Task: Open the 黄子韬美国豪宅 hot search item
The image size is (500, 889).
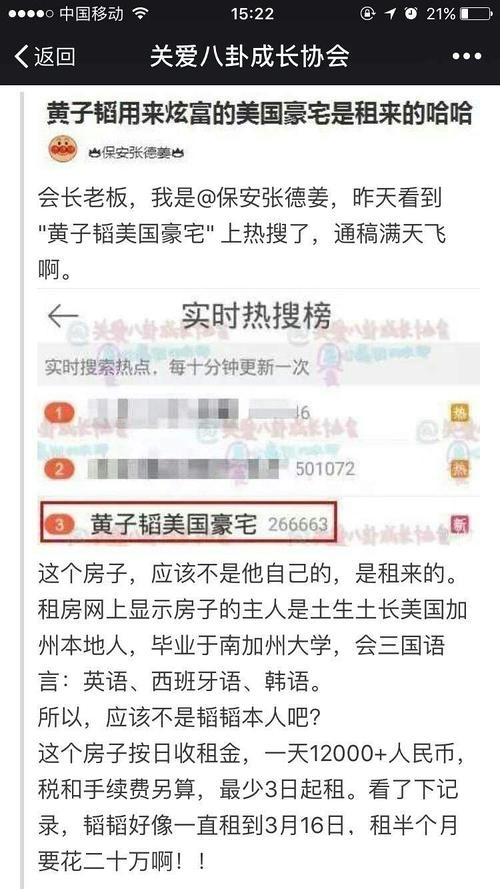Action: 188,524
